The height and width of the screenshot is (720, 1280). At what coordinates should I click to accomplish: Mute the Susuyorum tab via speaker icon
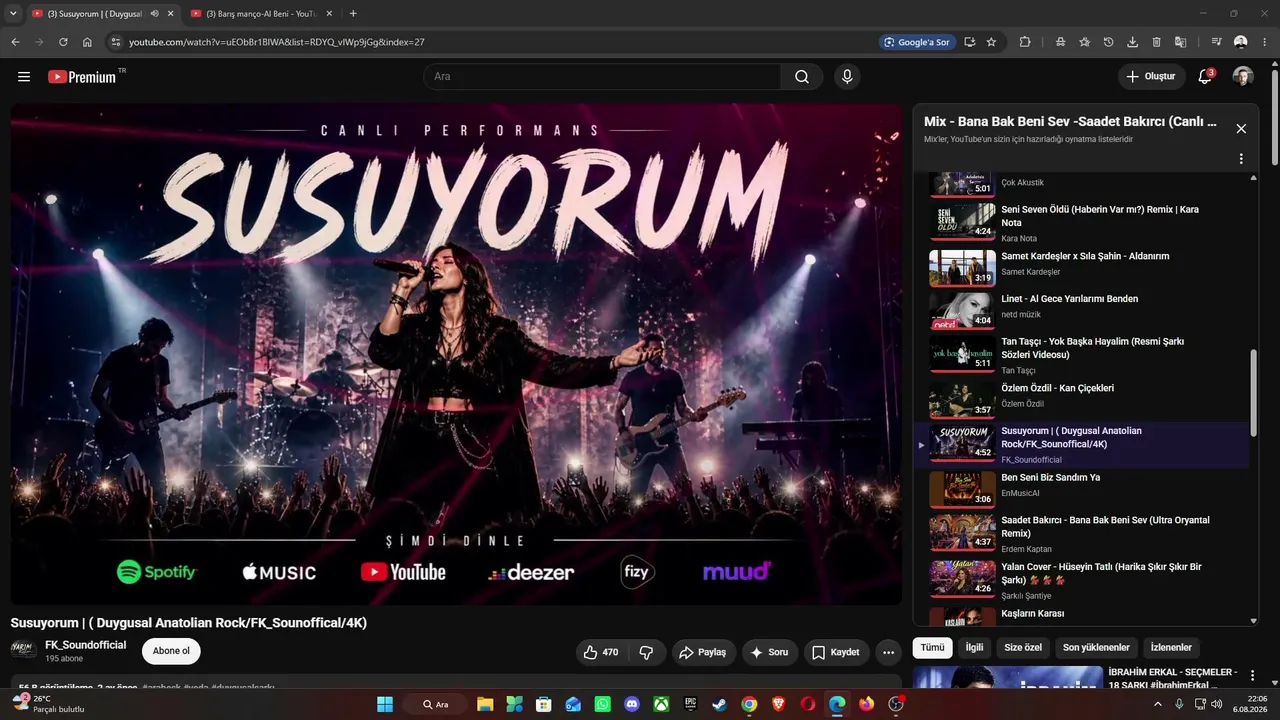[x=154, y=14]
